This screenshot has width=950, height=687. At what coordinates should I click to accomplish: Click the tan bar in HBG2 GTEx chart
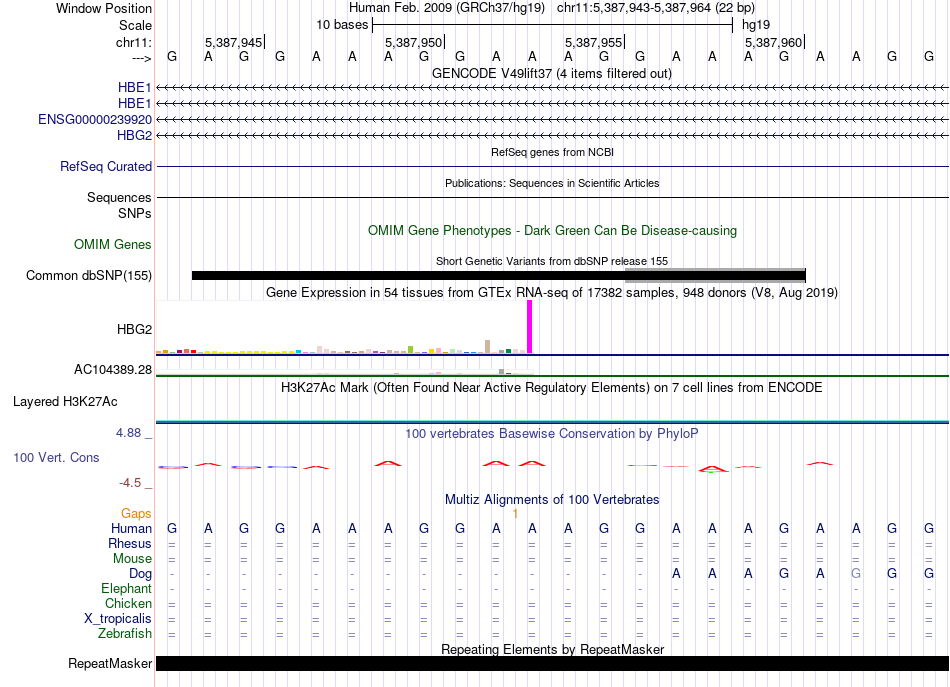click(487, 347)
